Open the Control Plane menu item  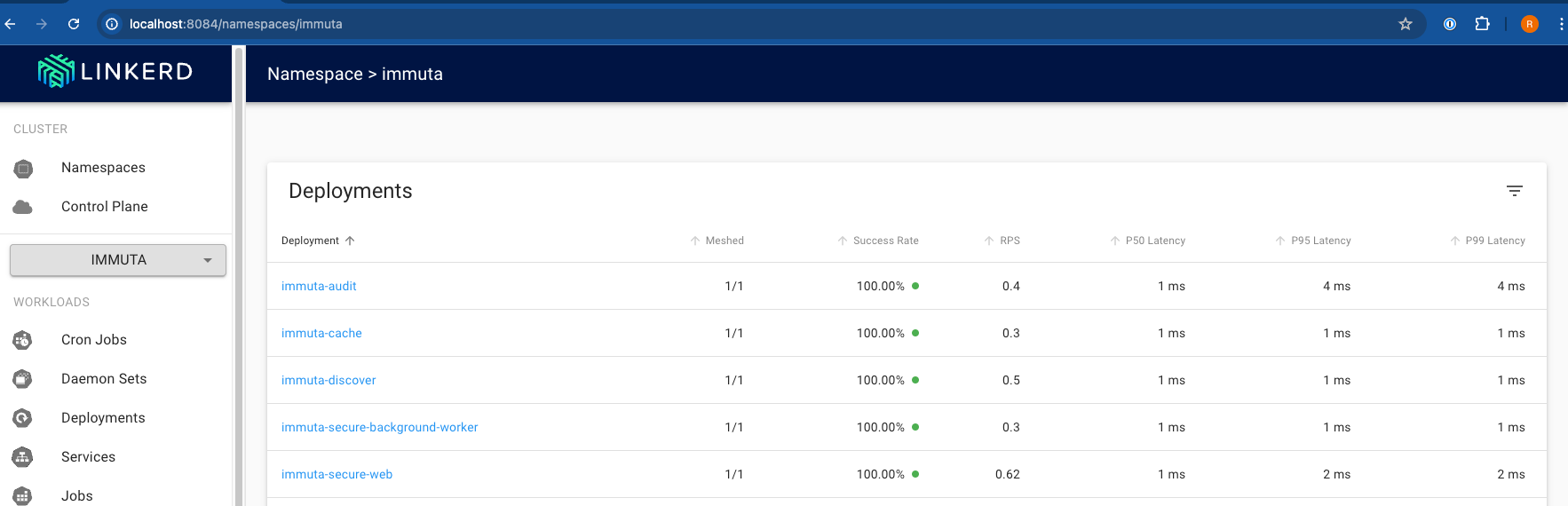coord(105,207)
